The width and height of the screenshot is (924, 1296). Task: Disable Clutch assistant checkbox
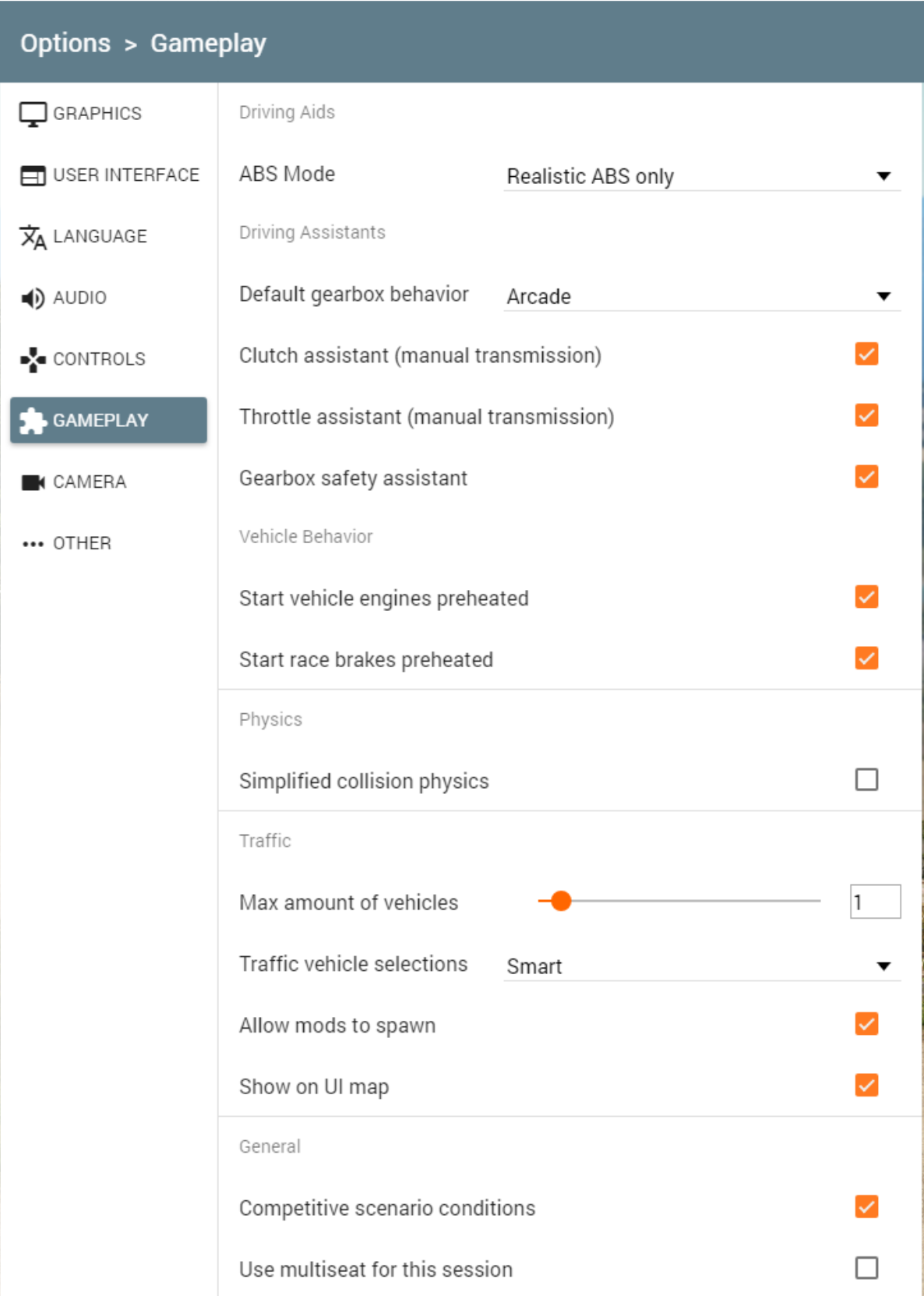pyautogui.click(x=866, y=355)
